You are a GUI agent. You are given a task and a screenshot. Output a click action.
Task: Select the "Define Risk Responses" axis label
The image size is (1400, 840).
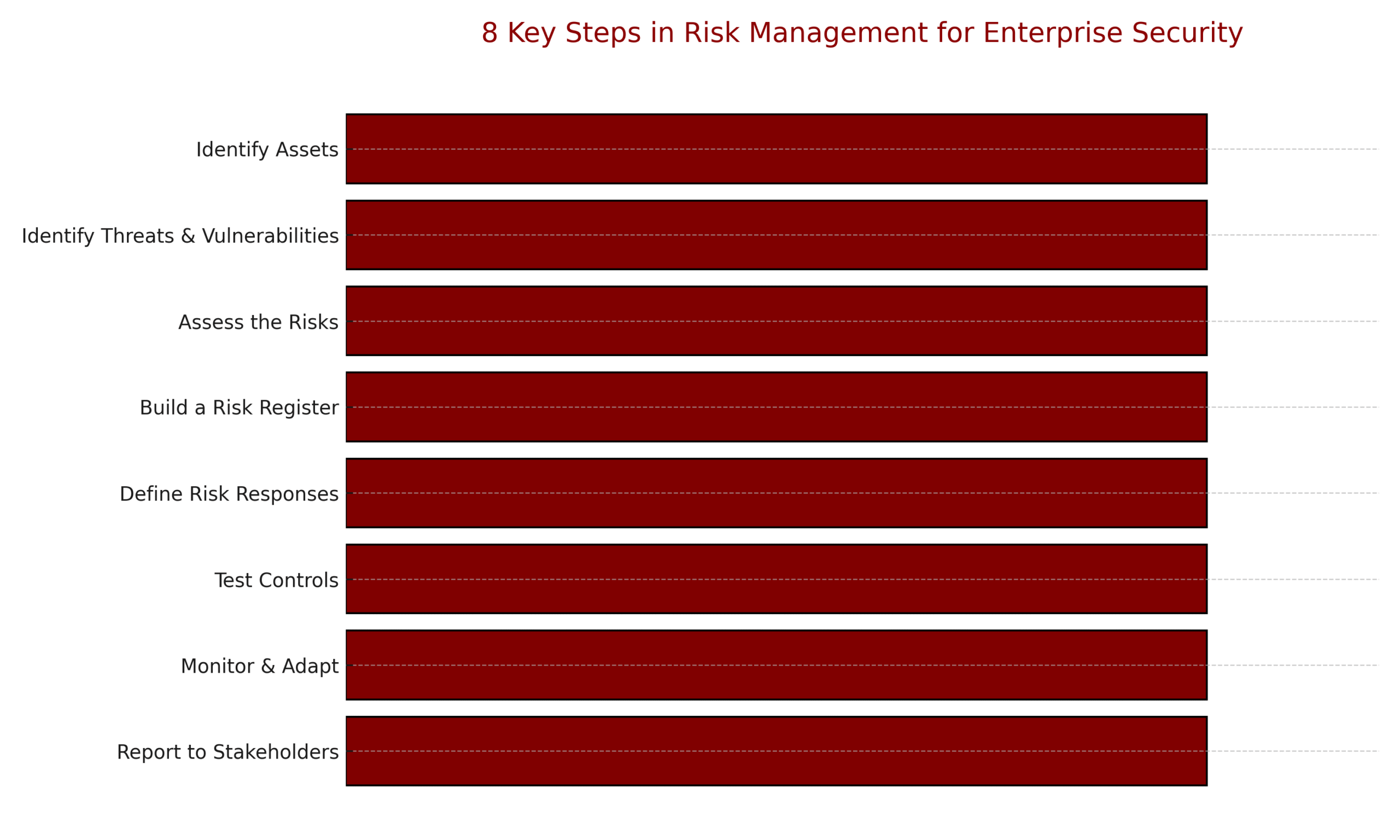[x=229, y=494]
